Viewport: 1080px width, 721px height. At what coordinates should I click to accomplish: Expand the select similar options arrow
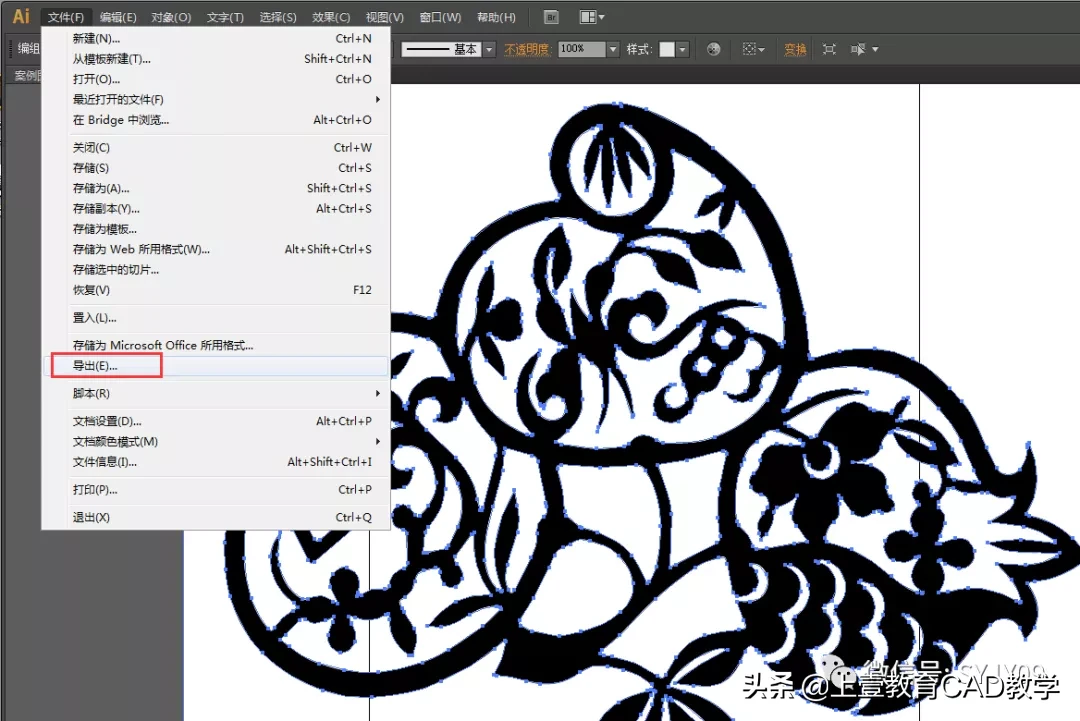[875, 49]
